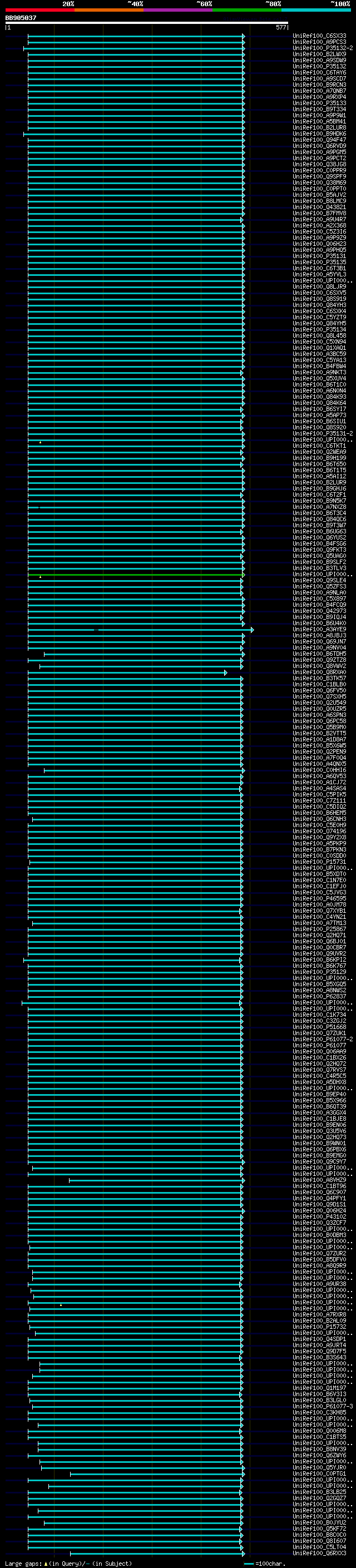Choose UniRef100_Q43821 label
Viewport: 356px width, 1568px height.
tap(319, 207)
